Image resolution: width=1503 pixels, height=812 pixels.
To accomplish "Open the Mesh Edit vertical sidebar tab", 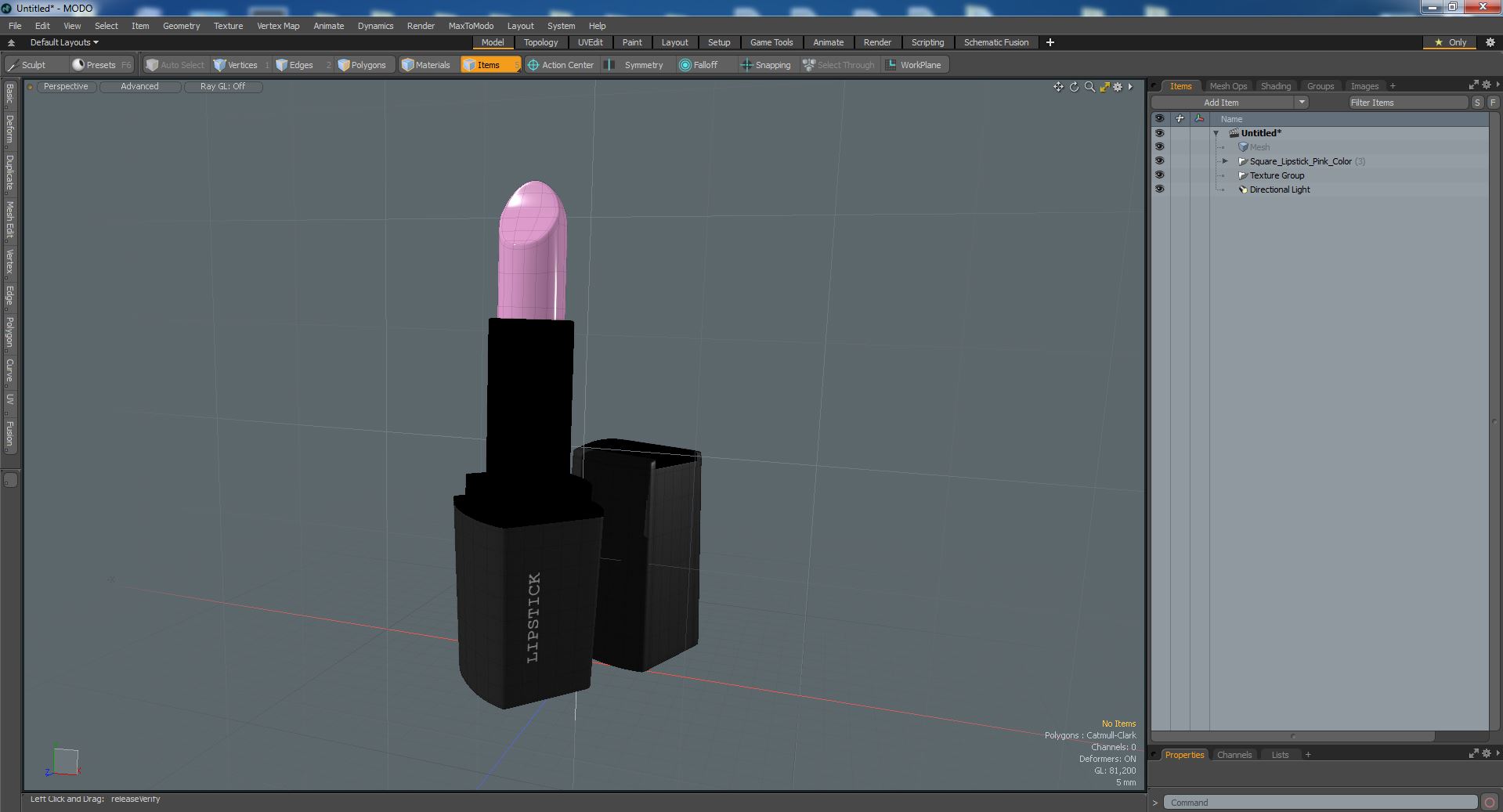I will point(9,220).
